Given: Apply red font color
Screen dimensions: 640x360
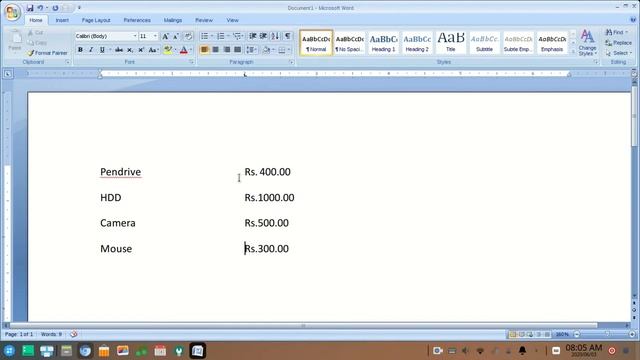Looking at the screenshot, I should (x=184, y=50).
